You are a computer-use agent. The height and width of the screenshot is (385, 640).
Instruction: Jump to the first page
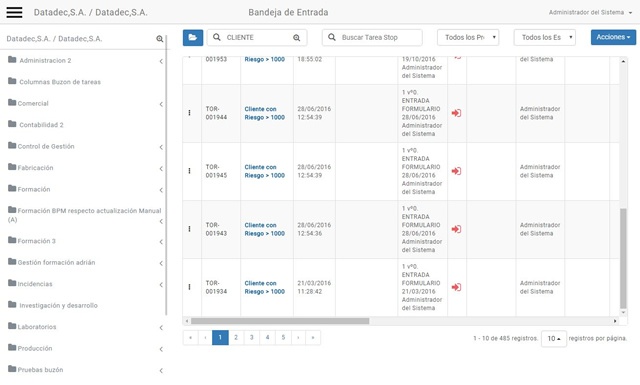[x=190, y=337]
